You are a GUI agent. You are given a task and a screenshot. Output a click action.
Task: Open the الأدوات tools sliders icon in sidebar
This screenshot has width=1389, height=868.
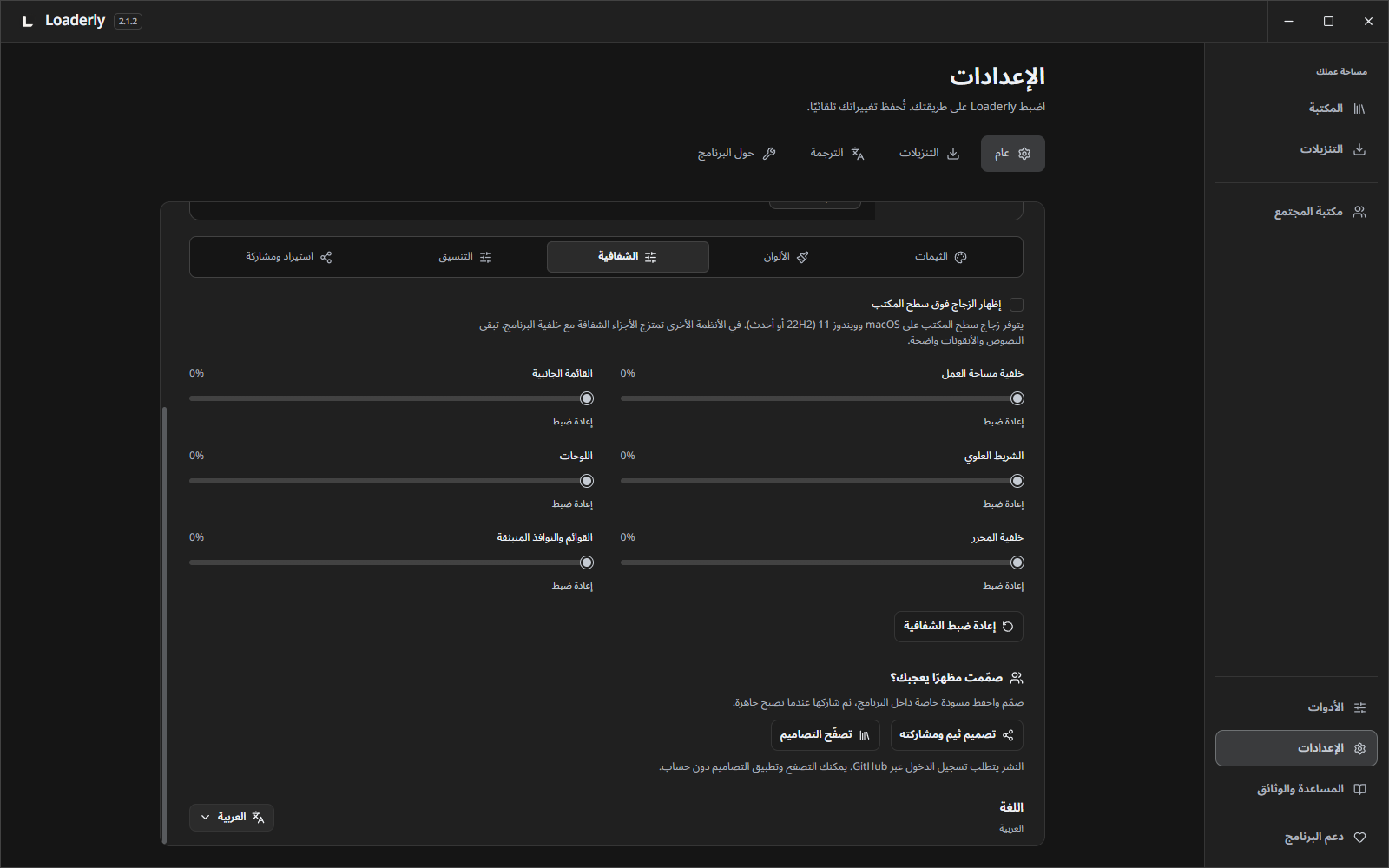(1359, 707)
